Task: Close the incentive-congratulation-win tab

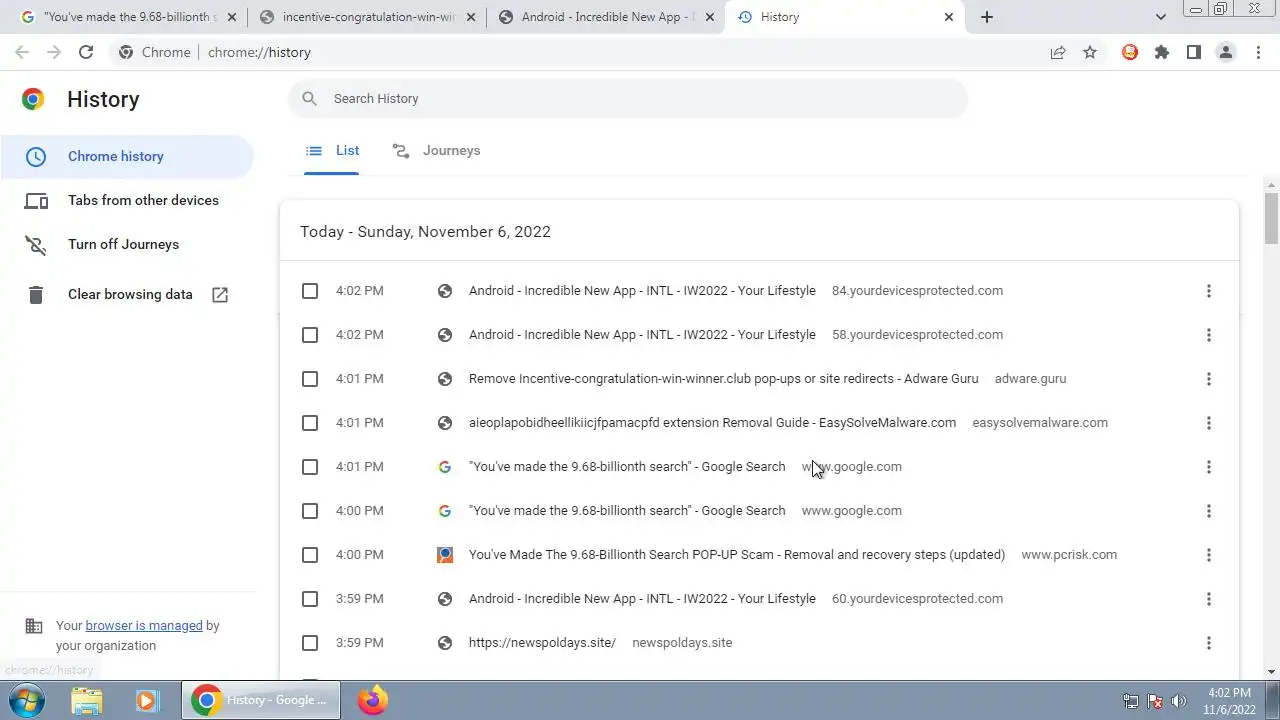Action: pos(471,17)
